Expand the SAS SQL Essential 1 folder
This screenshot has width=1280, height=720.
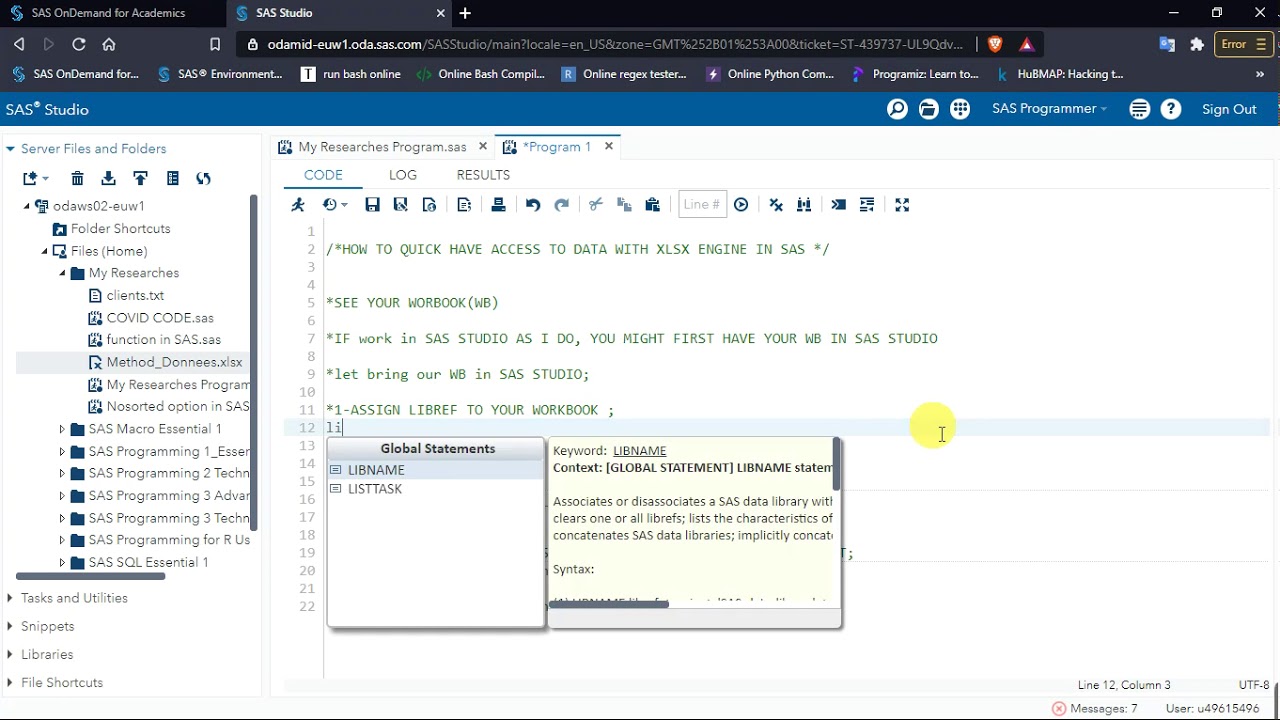pyautogui.click(x=62, y=563)
